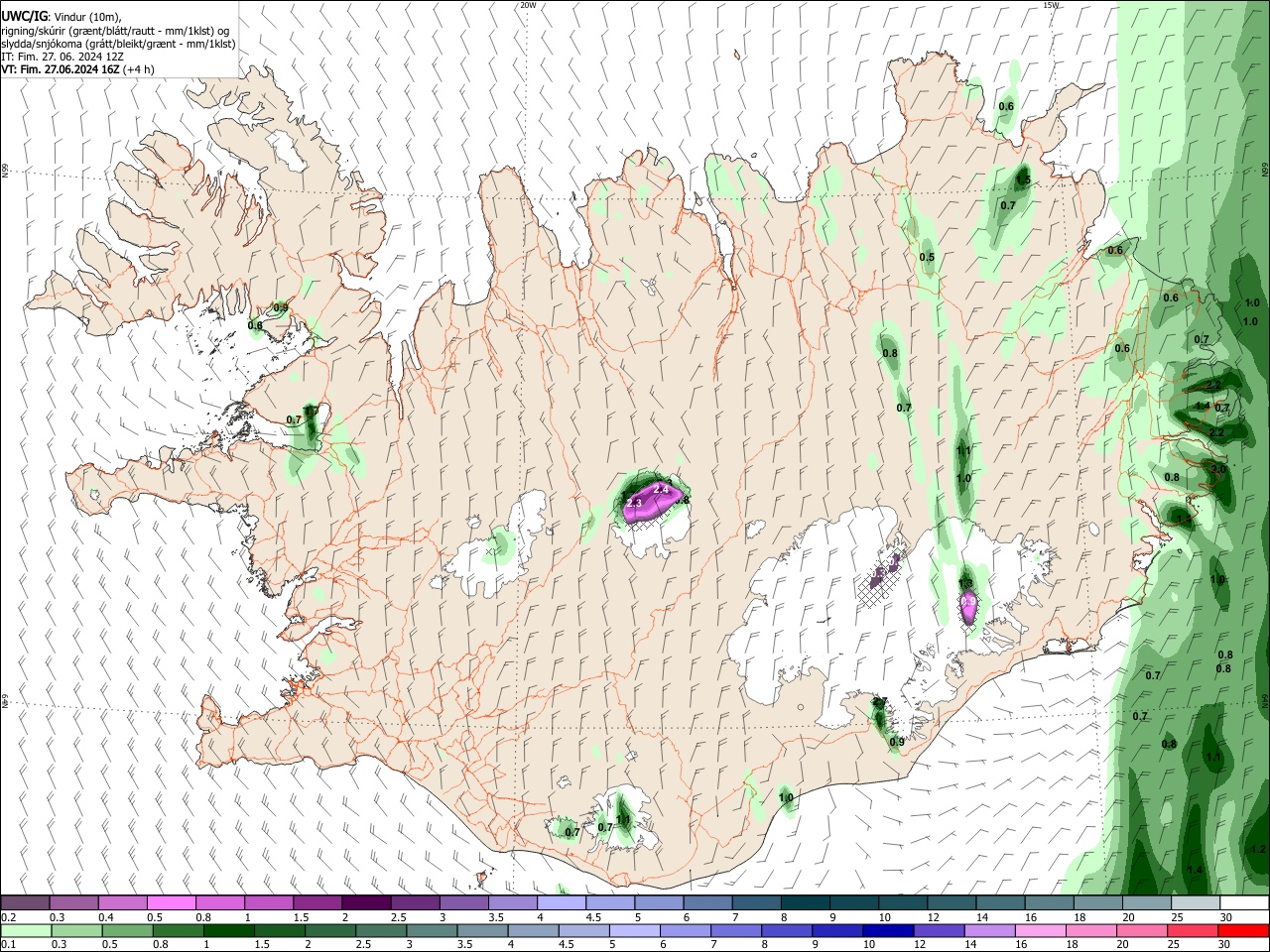The image size is (1270, 952).
Task: Click the '0.5' precipitation value on the map
Action: tap(927, 257)
